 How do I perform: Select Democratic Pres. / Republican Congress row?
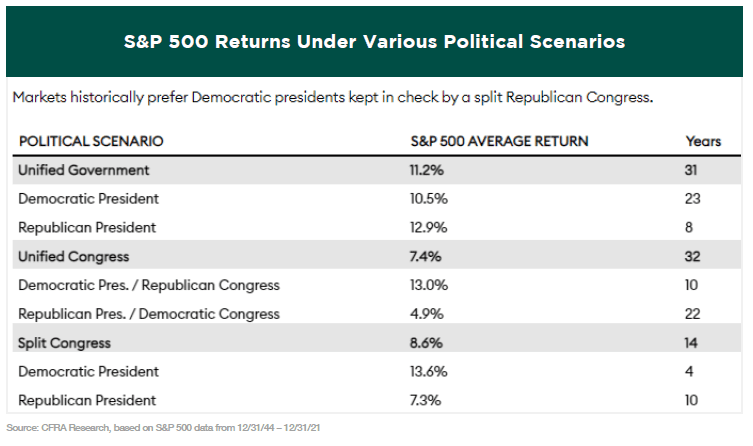[x=149, y=285]
